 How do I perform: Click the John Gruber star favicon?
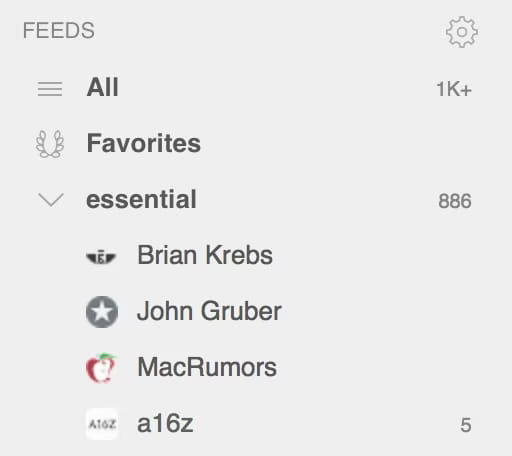tap(102, 312)
